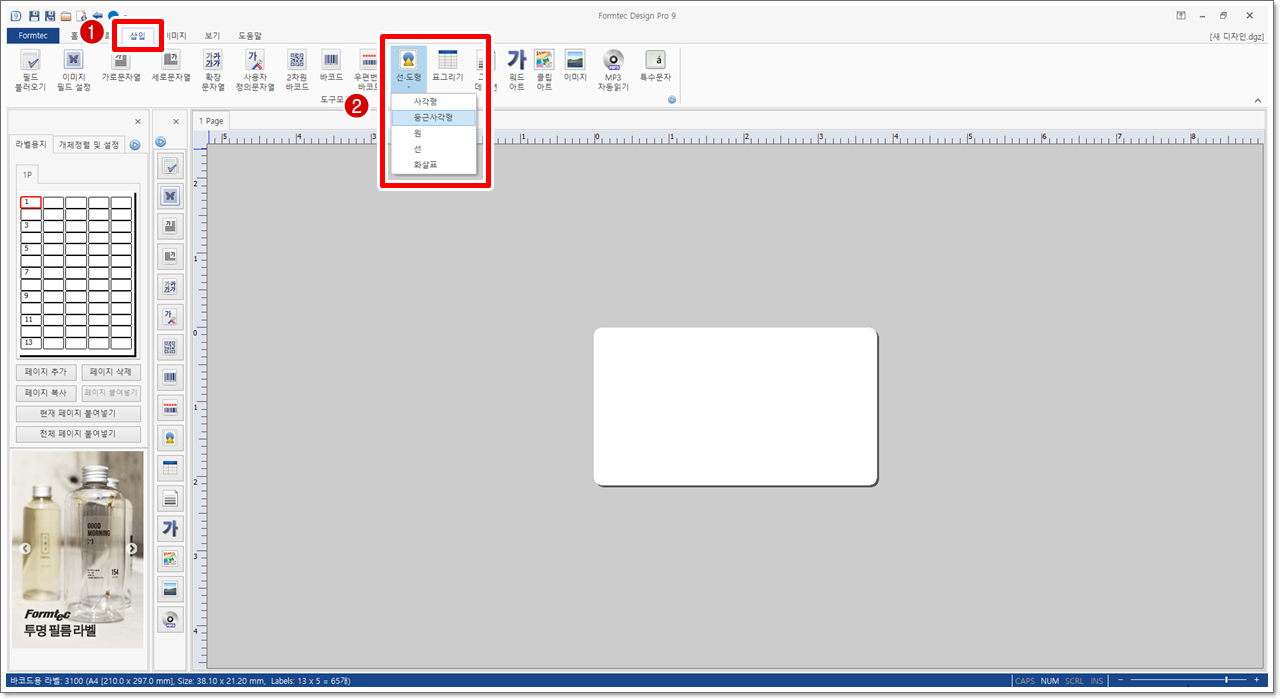Show next ad image with right arrow
The image size is (1280, 699).
coord(133,548)
